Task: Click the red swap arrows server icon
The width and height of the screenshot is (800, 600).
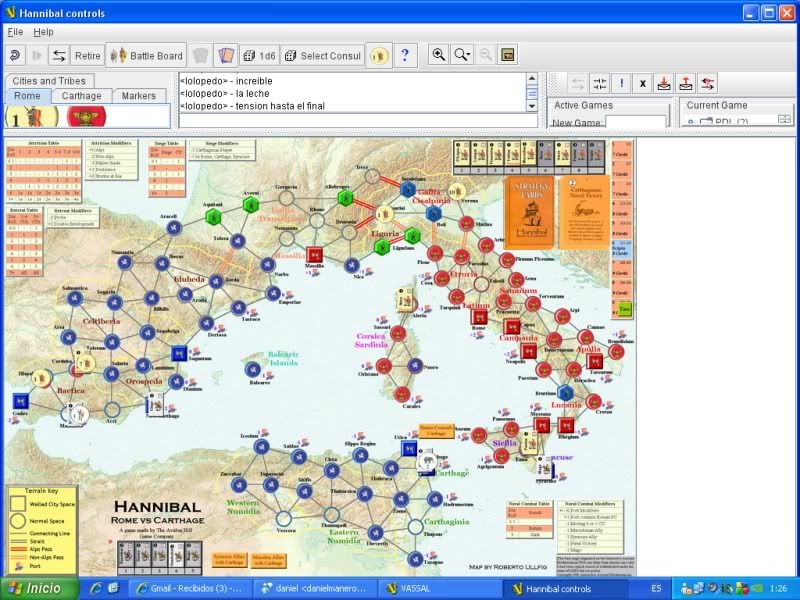Action: [708, 83]
